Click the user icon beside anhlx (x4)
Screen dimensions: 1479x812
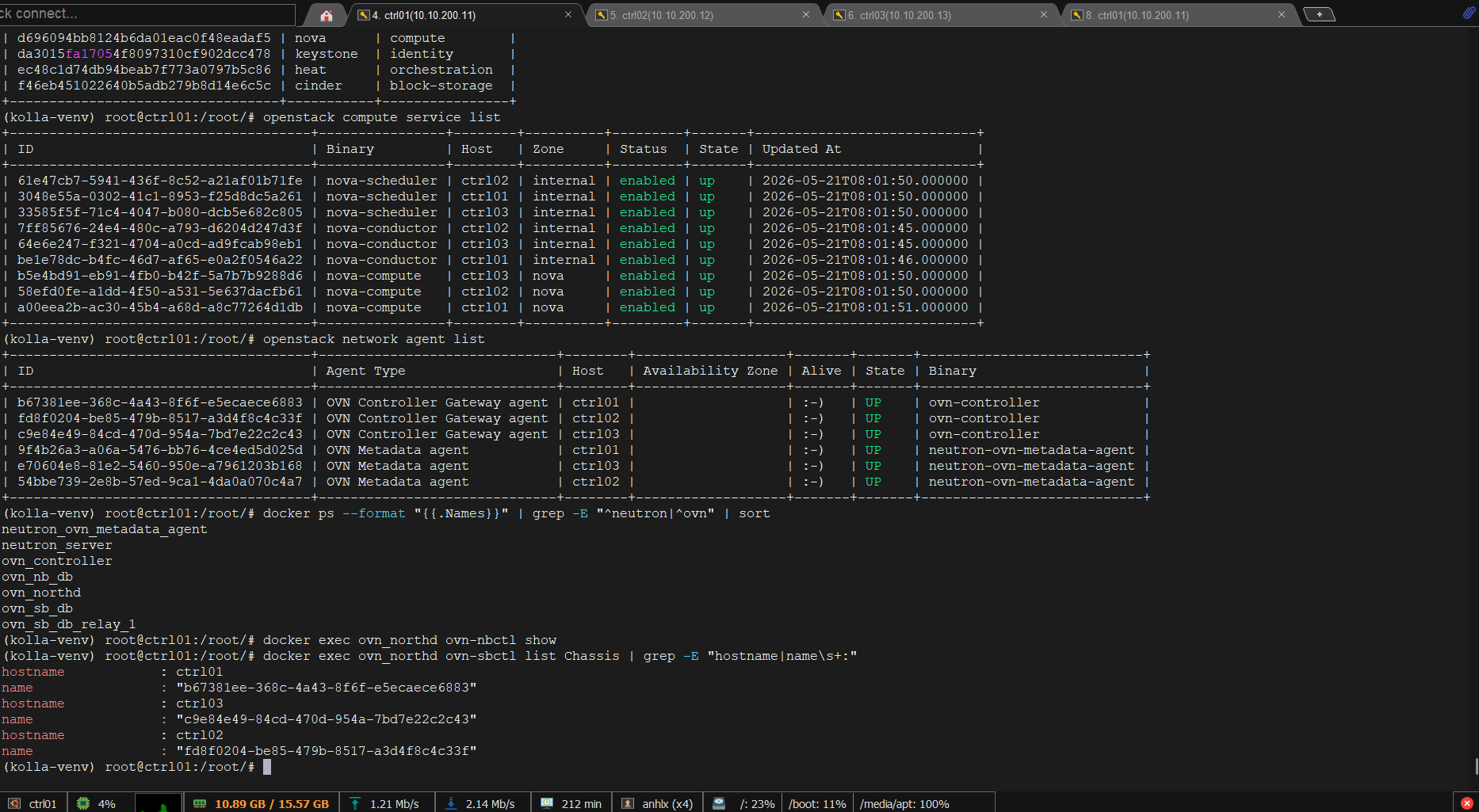click(627, 803)
